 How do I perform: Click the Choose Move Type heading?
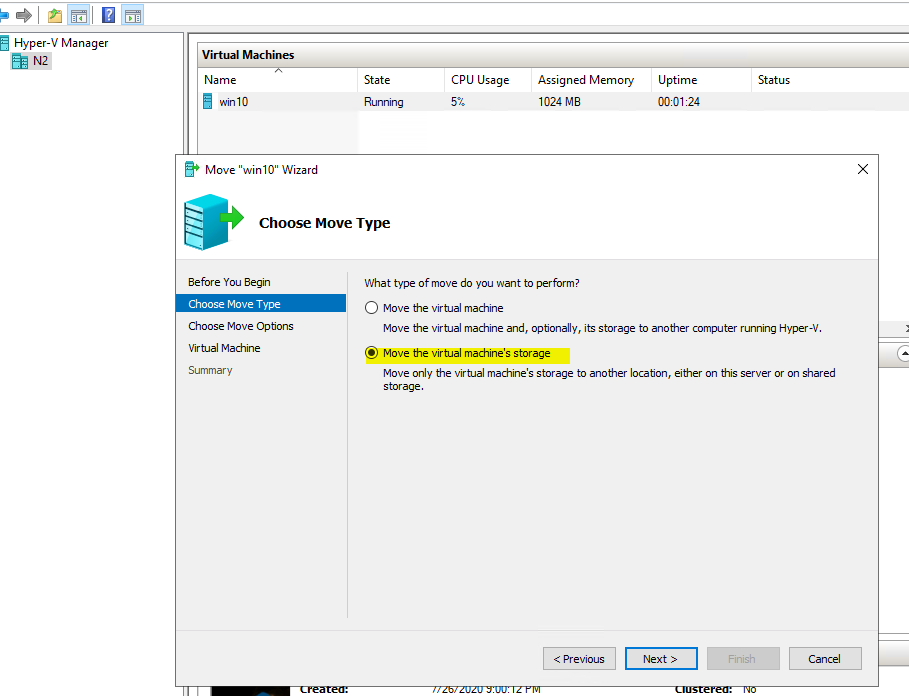click(x=324, y=223)
